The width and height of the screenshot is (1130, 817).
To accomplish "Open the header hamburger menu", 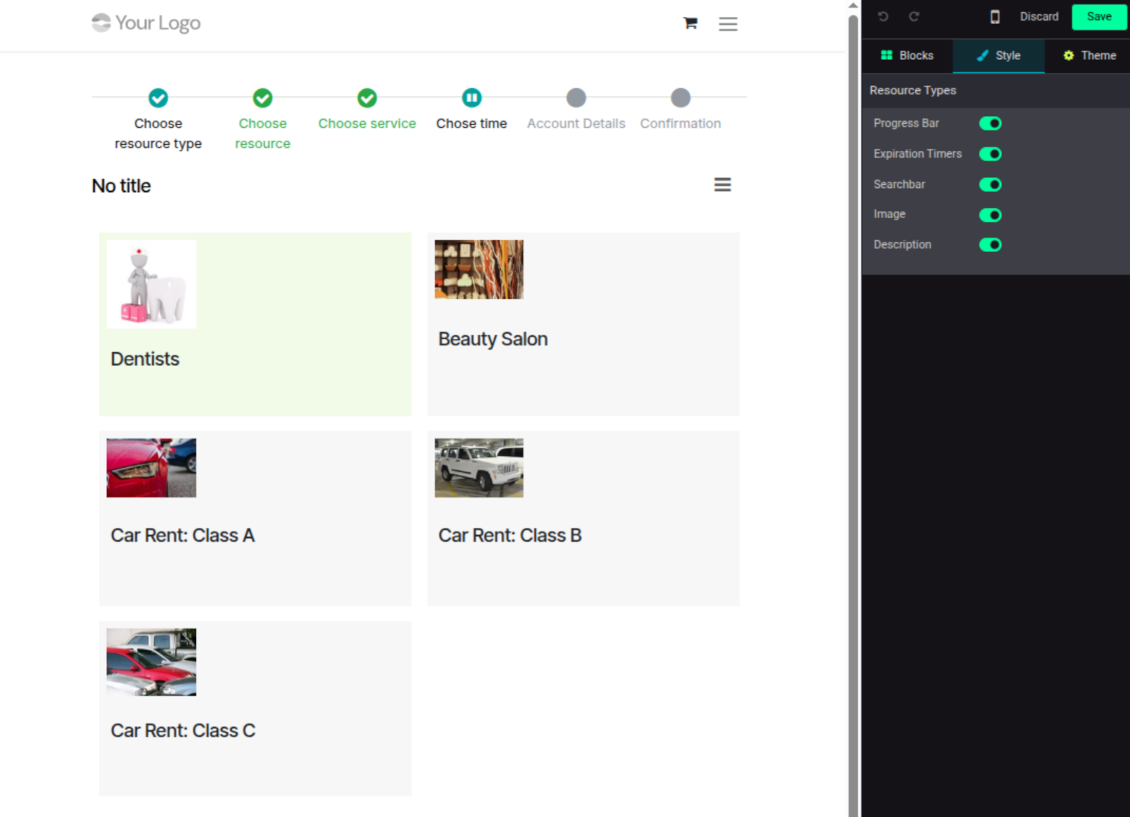I will coord(728,24).
